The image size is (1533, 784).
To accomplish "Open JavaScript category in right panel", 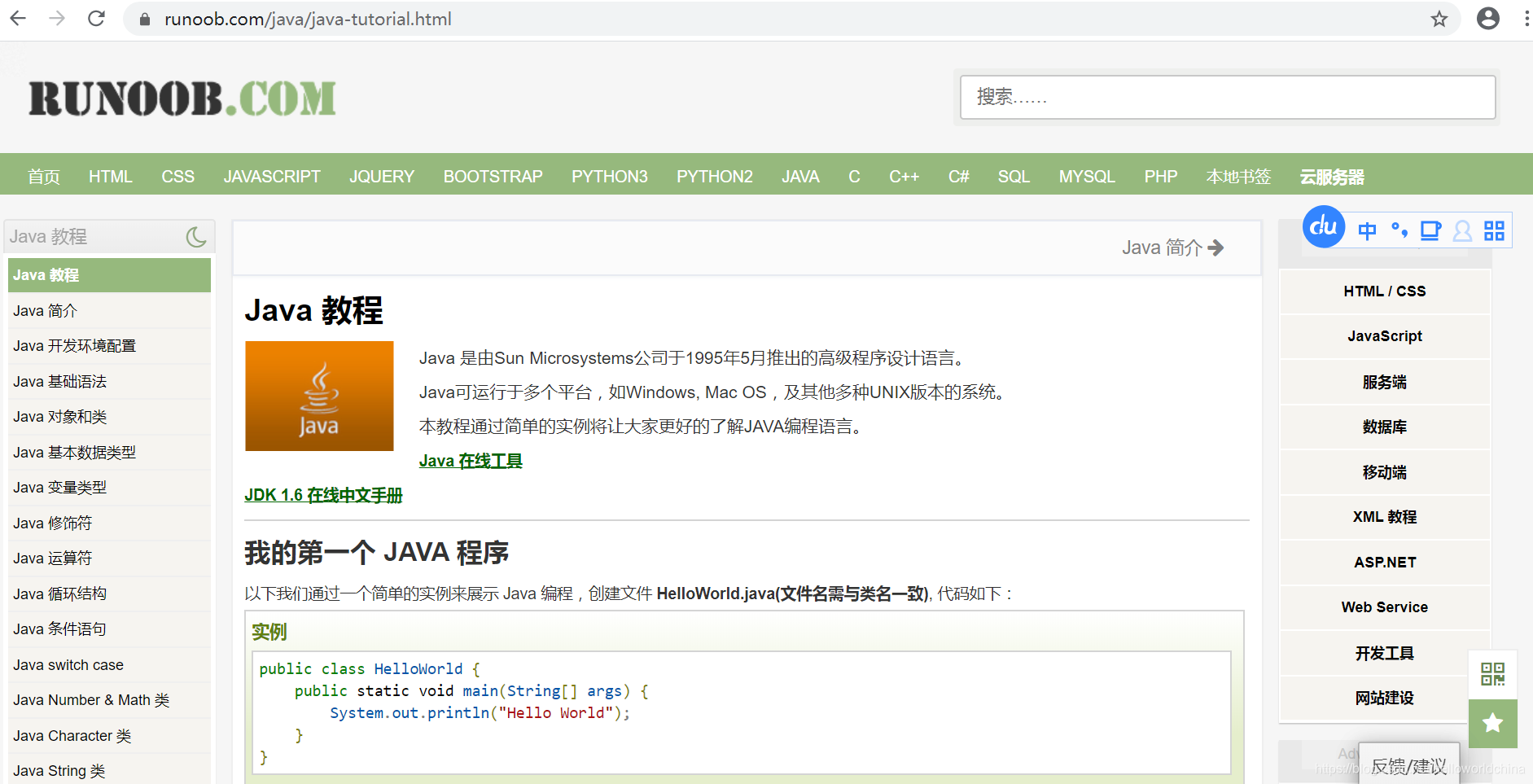I will pos(1385,336).
